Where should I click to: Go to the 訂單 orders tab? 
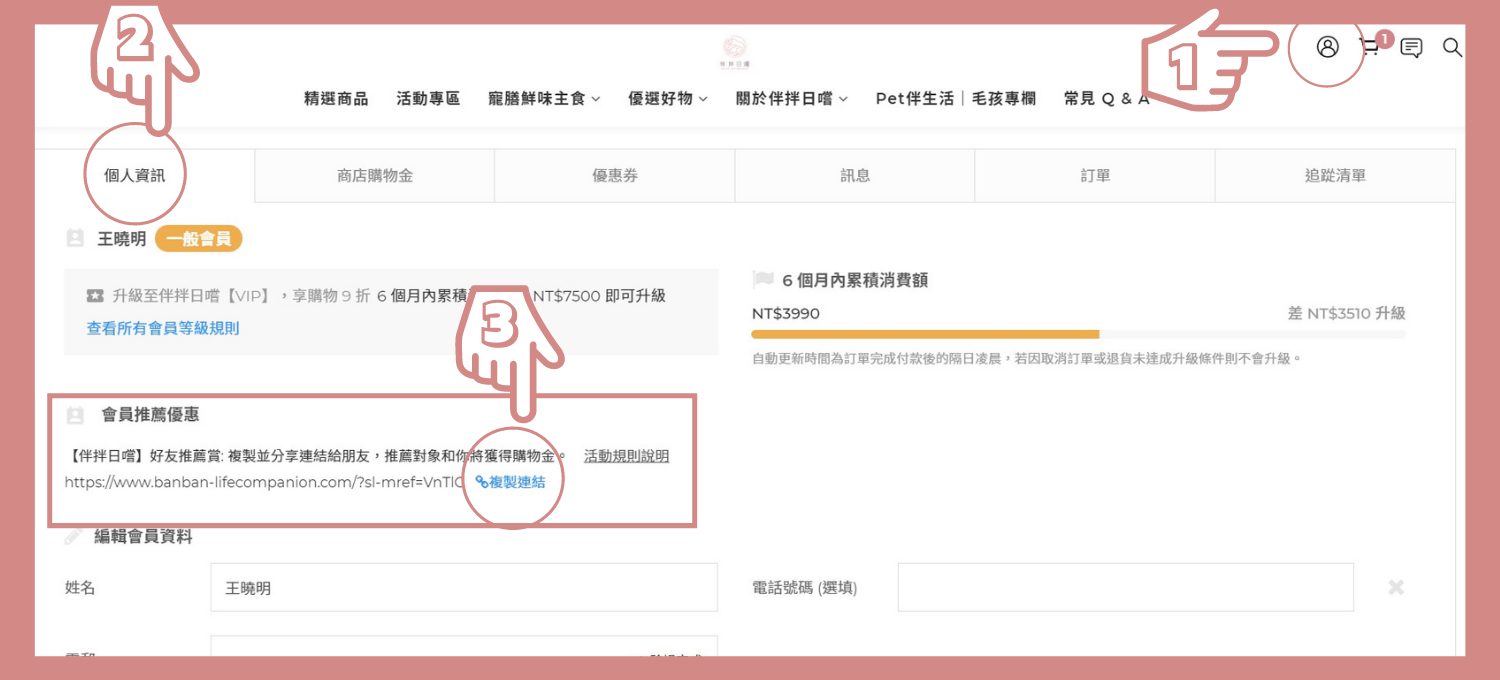tap(1095, 176)
